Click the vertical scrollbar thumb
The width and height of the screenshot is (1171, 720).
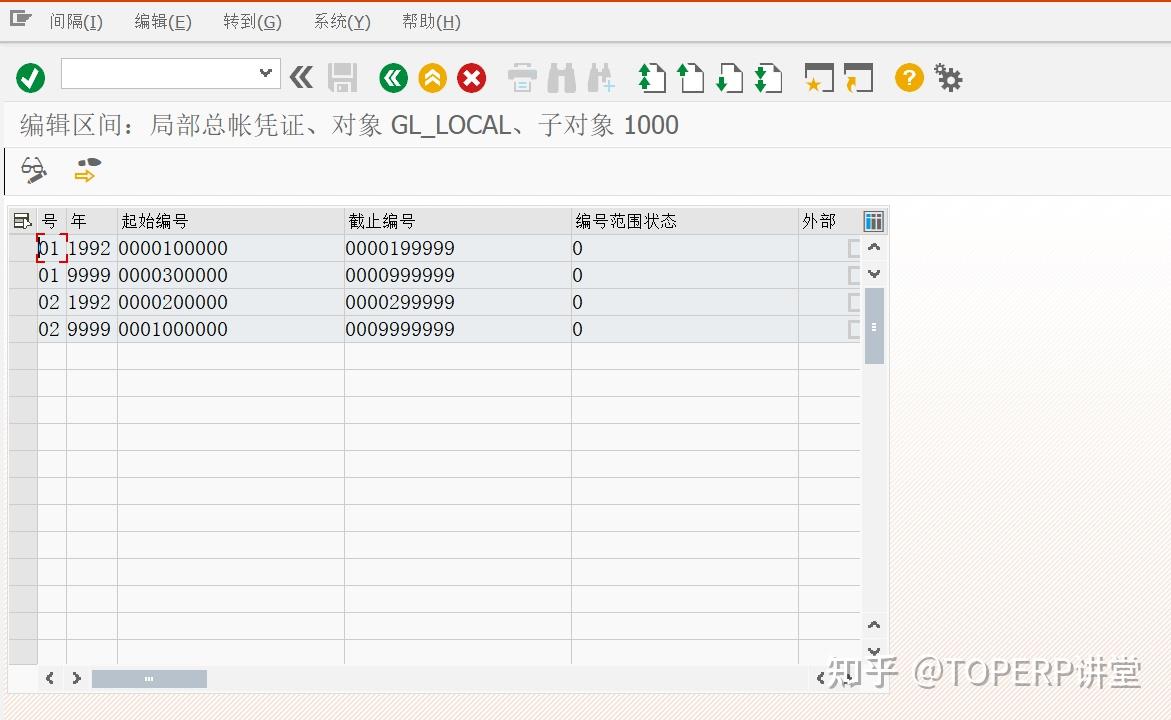pyautogui.click(x=874, y=326)
